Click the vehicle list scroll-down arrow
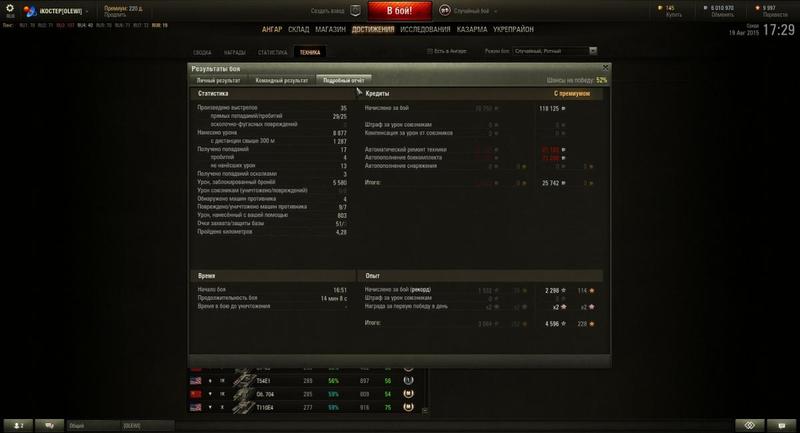Image resolution: width=800 pixels, height=433 pixels. [x=425, y=411]
